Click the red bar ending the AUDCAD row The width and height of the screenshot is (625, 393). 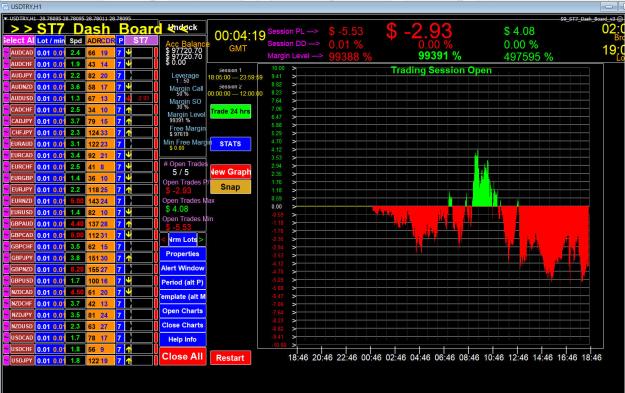coord(156,53)
